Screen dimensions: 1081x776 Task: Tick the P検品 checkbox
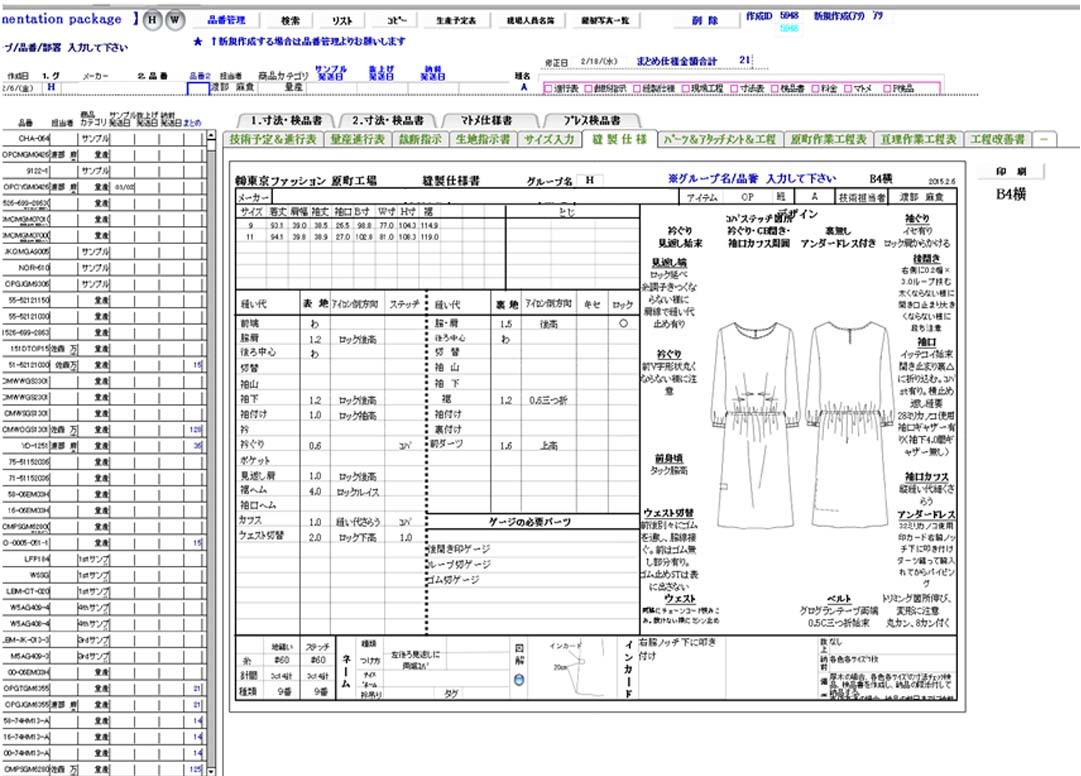[888, 89]
